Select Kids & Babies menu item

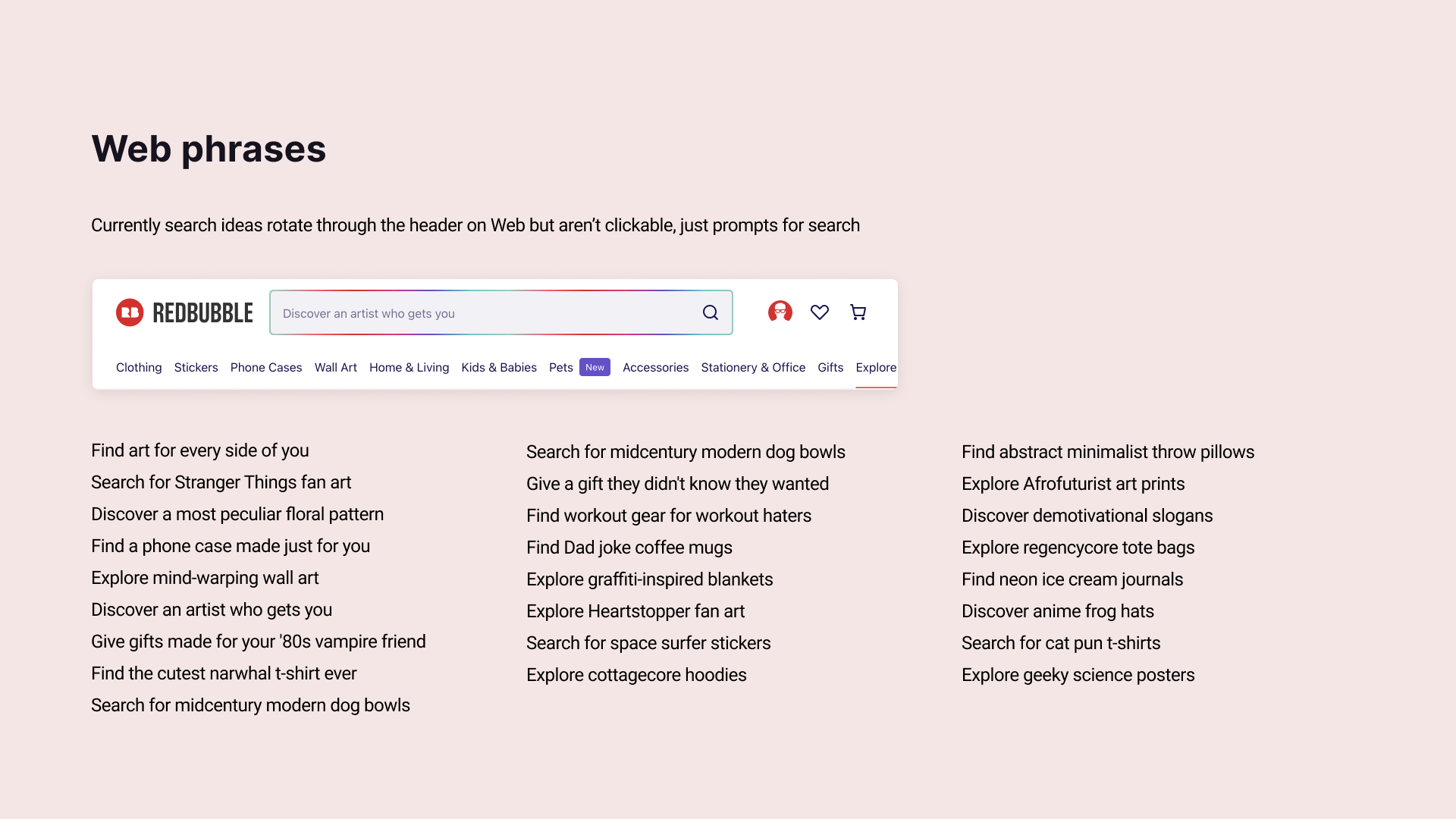499,368
